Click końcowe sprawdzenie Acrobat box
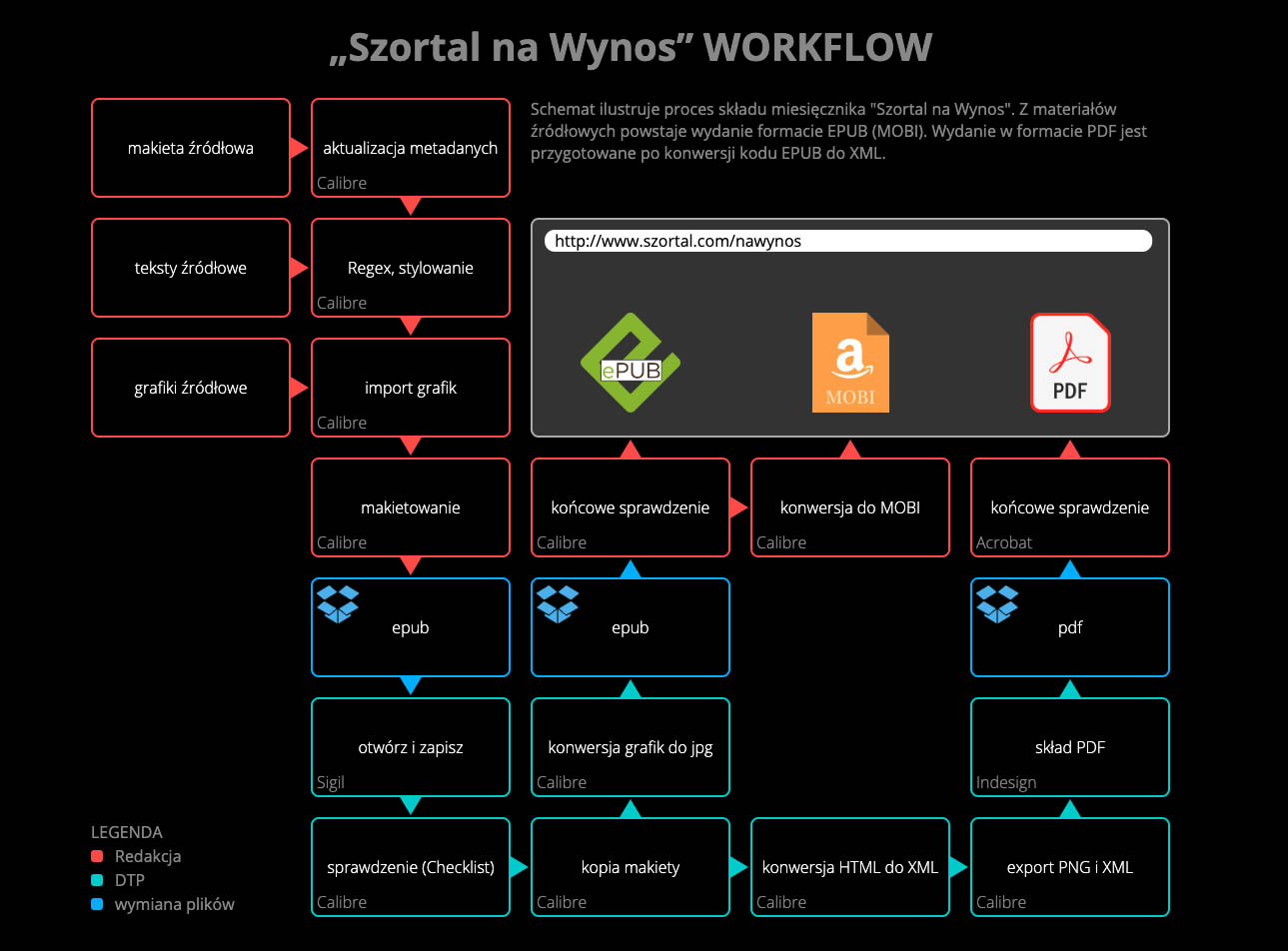 pos(1070,507)
